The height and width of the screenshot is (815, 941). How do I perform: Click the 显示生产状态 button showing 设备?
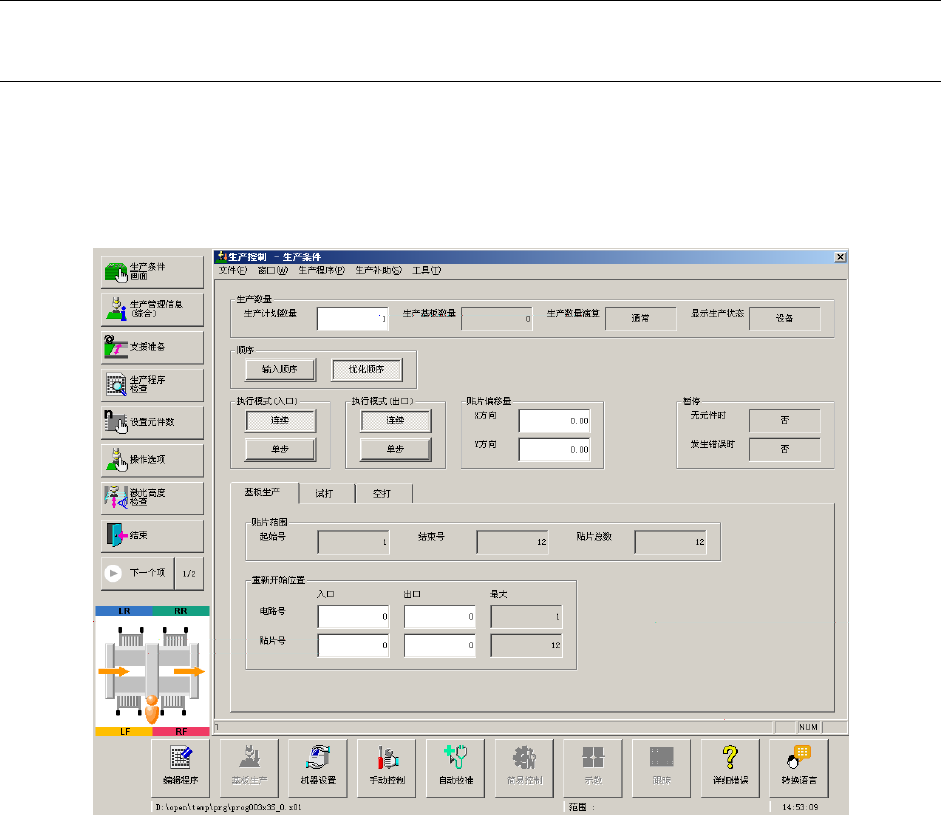coord(784,318)
